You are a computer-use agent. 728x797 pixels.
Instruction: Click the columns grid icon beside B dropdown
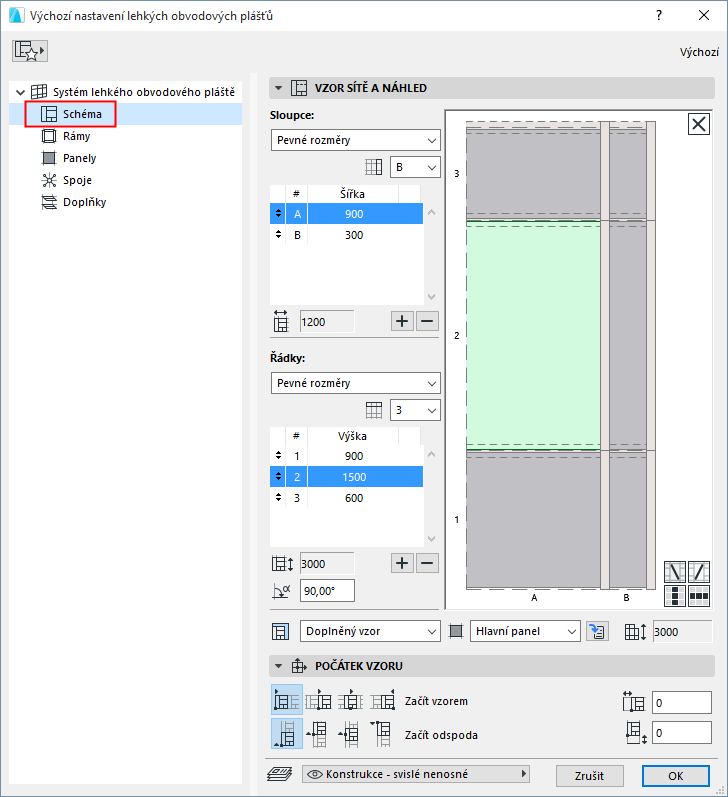click(374, 167)
